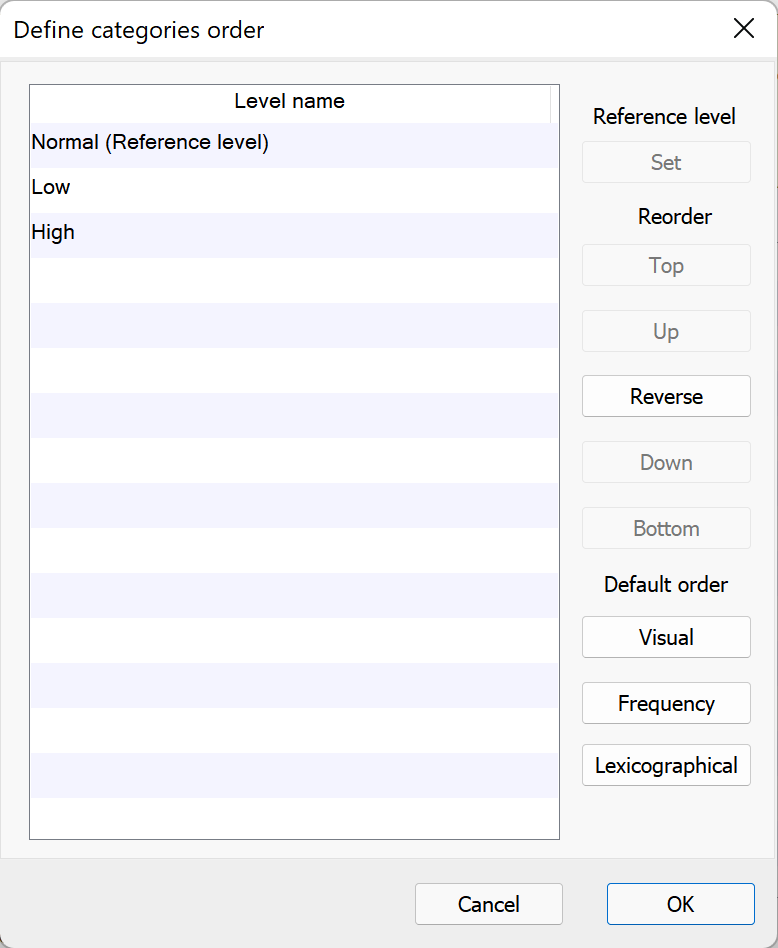Image resolution: width=778 pixels, height=948 pixels.
Task: Click the Reorder section label
Action: (675, 217)
